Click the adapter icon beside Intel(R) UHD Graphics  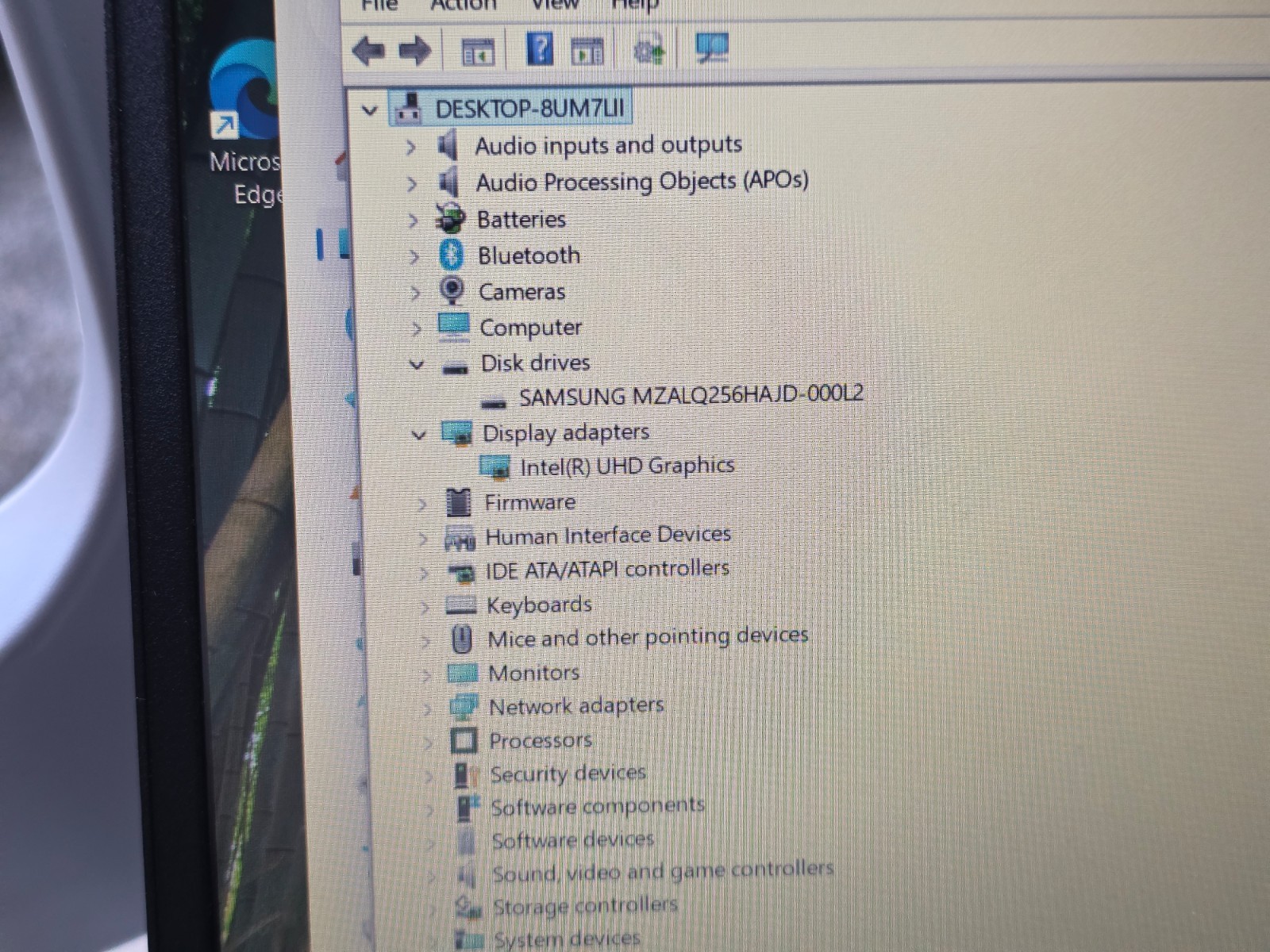pos(495,468)
